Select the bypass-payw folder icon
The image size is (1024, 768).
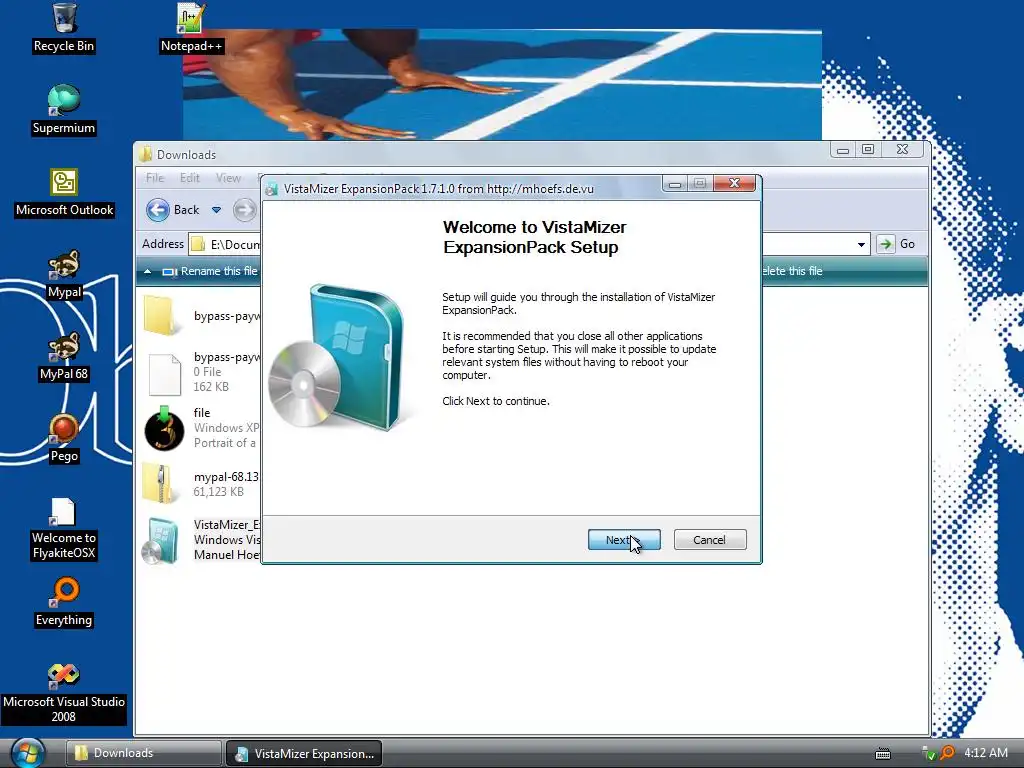pos(159,315)
